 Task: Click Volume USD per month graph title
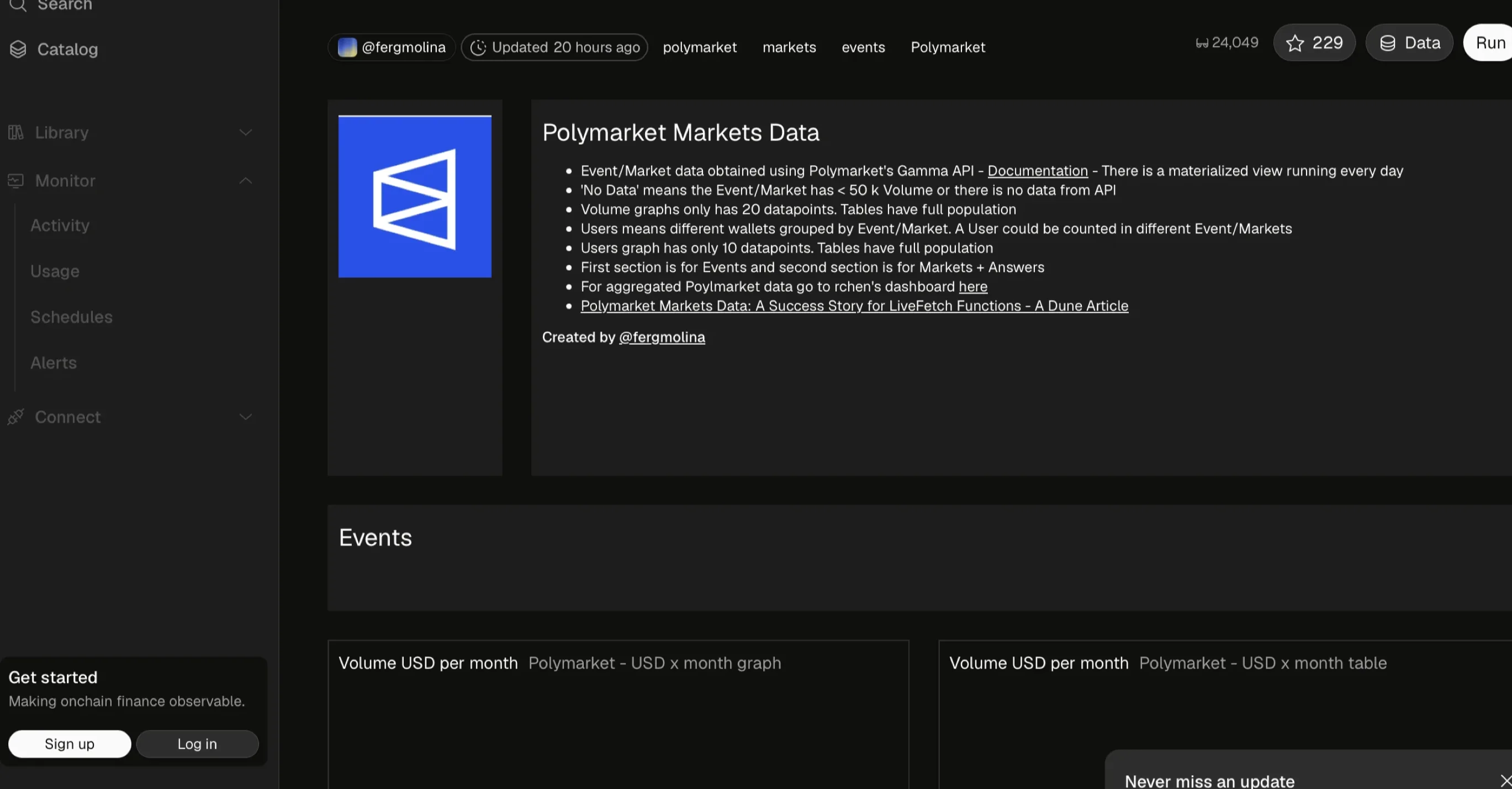pyautogui.click(x=428, y=664)
